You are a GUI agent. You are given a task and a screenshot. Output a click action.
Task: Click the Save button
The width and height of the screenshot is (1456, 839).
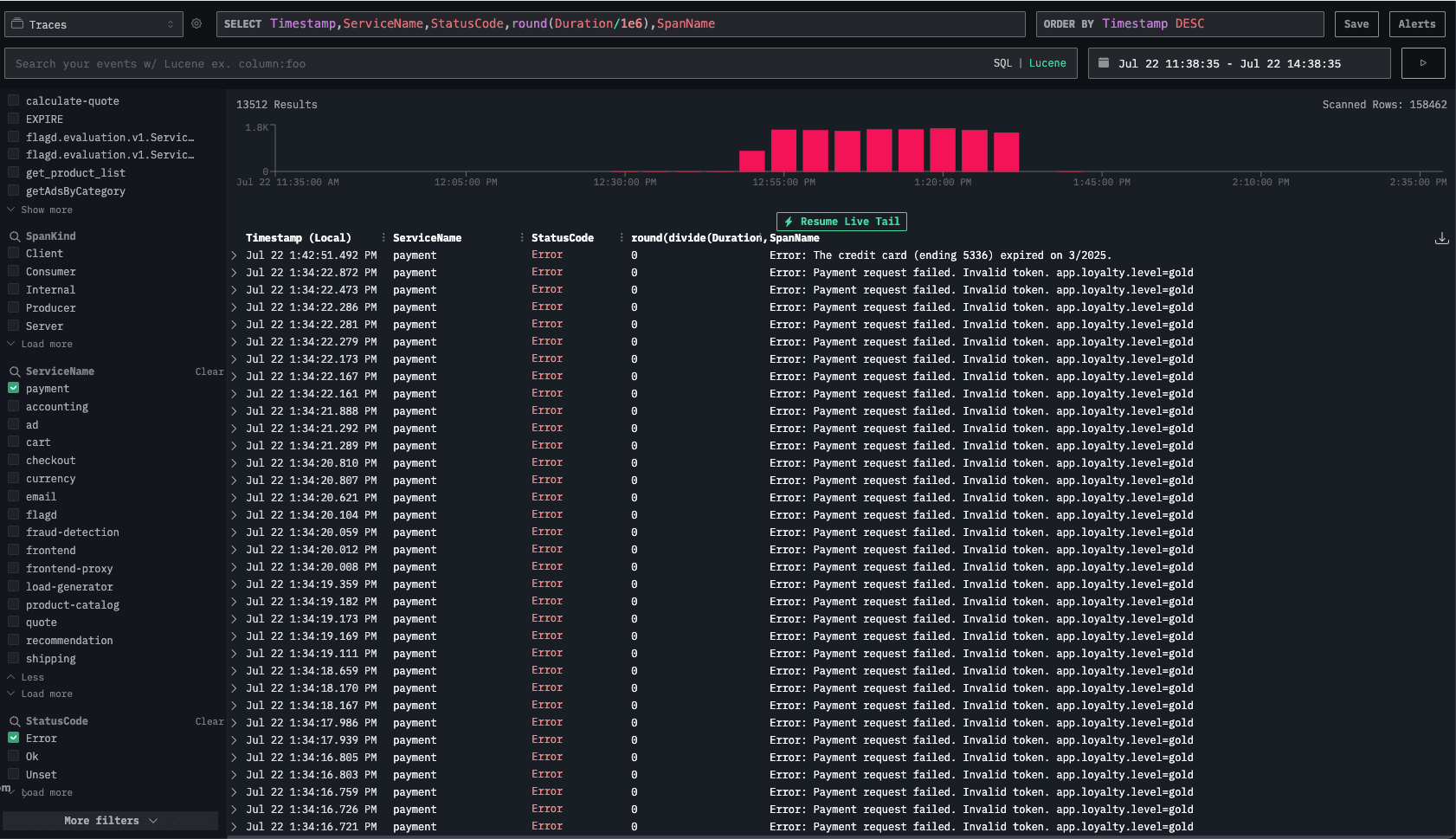1356,24
